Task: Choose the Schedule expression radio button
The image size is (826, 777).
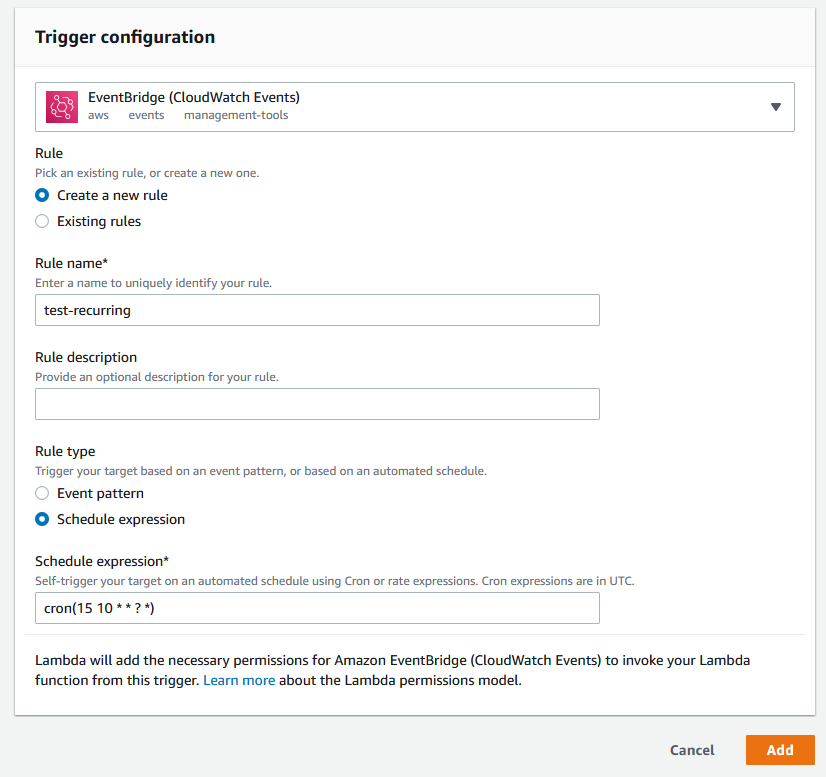Action: point(42,519)
